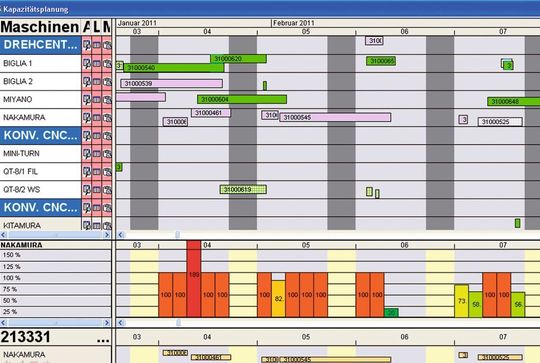540x363 pixels.
Task: Select the QT-8/1 FIL machine row
Action: (x=41, y=172)
